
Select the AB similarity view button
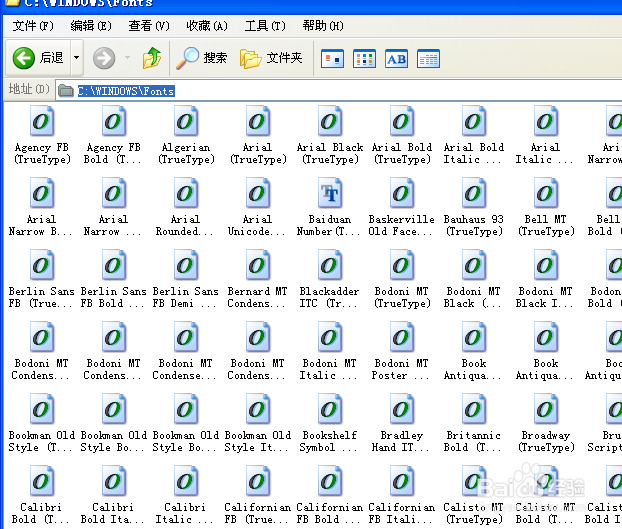coord(396,59)
